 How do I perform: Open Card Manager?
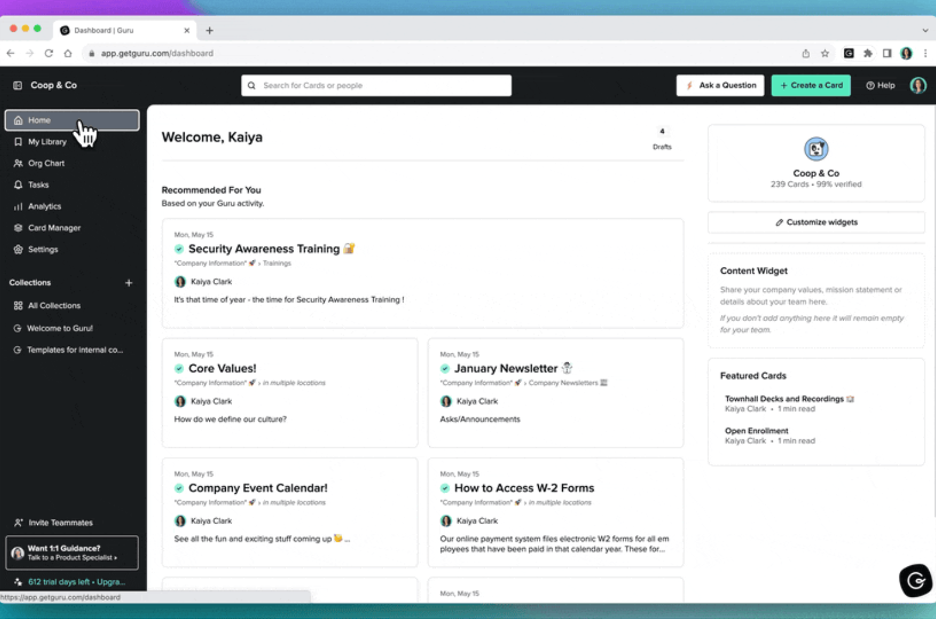click(x=54, y=228)
